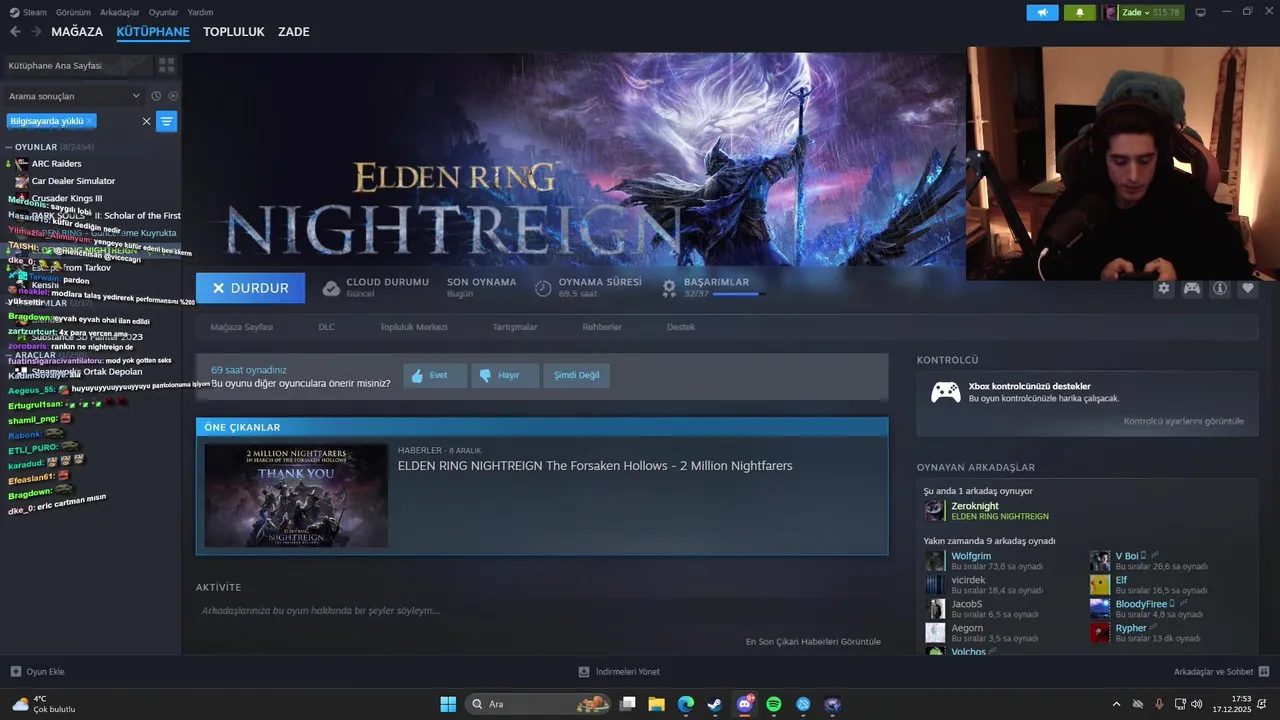Click the Cloud Durumu cloud icon

click(x=331, y=288)
